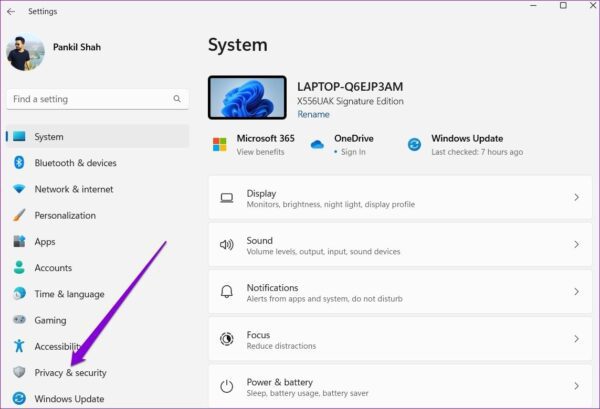The height and width of the screenshot is (409, 600).
Task: Select the Personalization paintbrush icon
Action: coord(19,215)
